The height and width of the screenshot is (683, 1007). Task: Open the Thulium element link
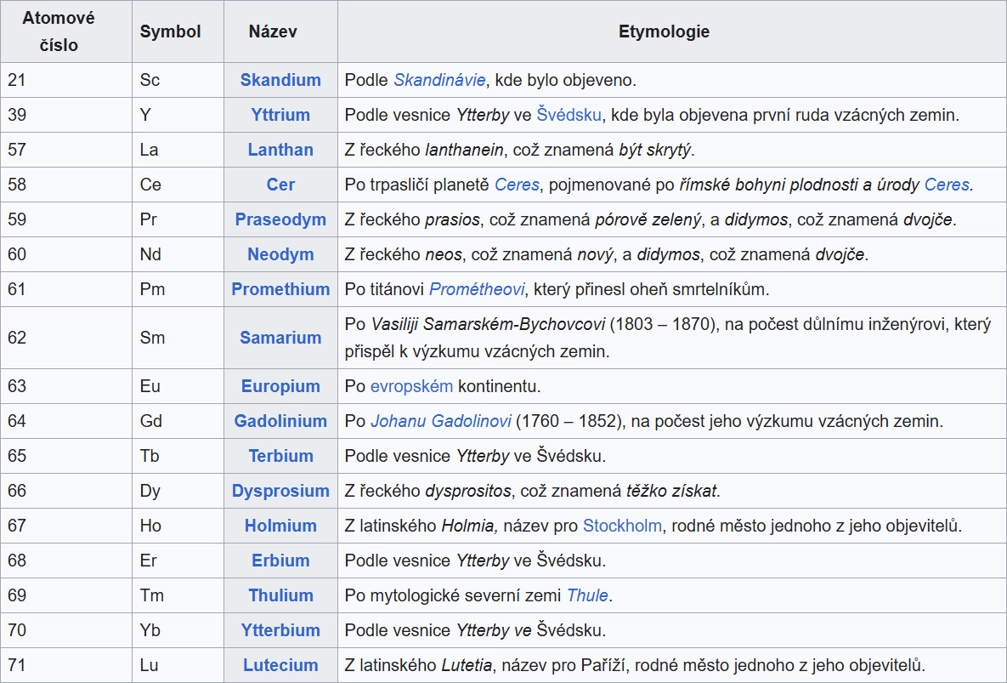tap(280, 595)
